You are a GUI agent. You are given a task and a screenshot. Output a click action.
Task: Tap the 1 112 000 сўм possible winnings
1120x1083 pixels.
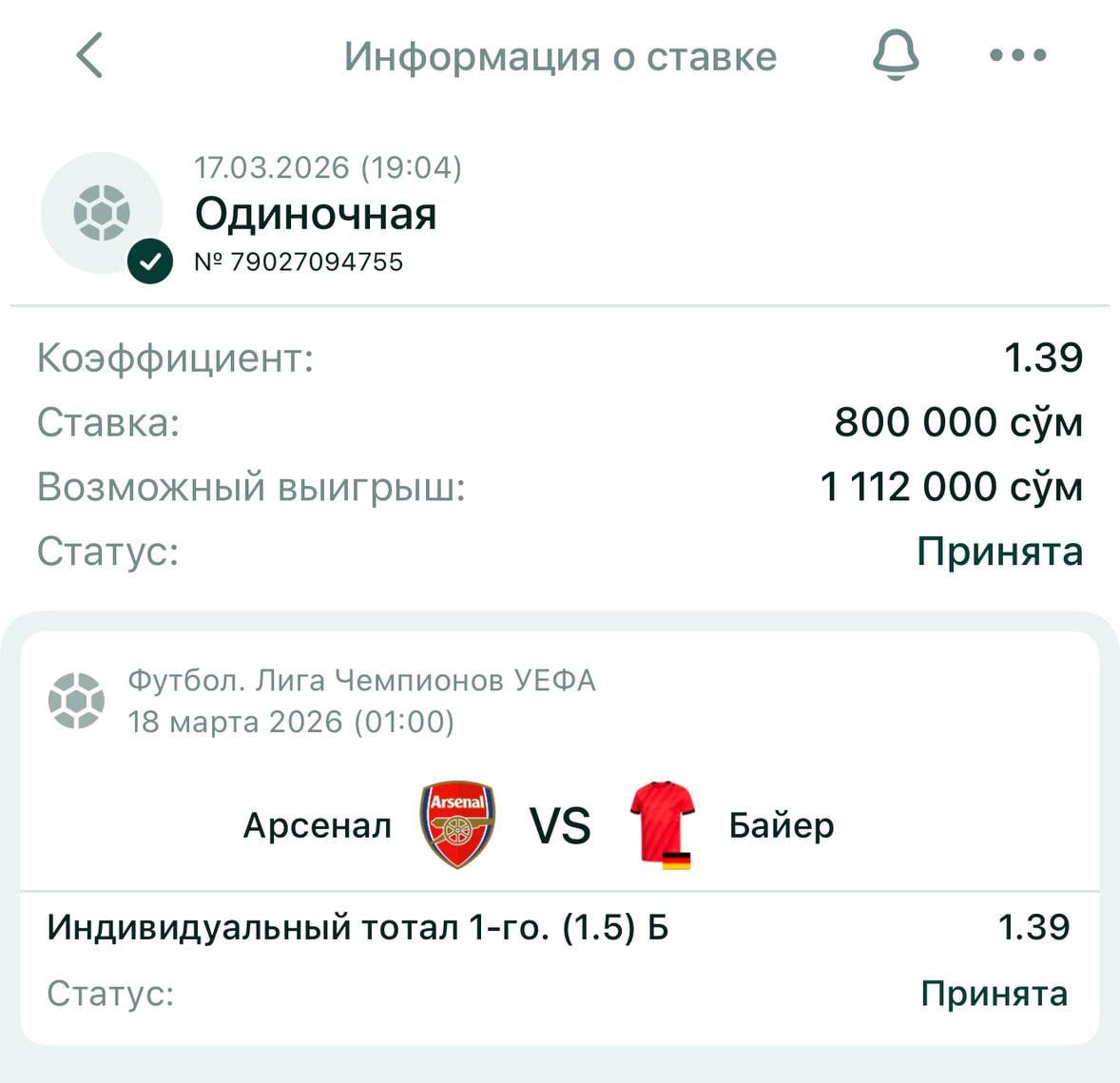pos(951,487)
